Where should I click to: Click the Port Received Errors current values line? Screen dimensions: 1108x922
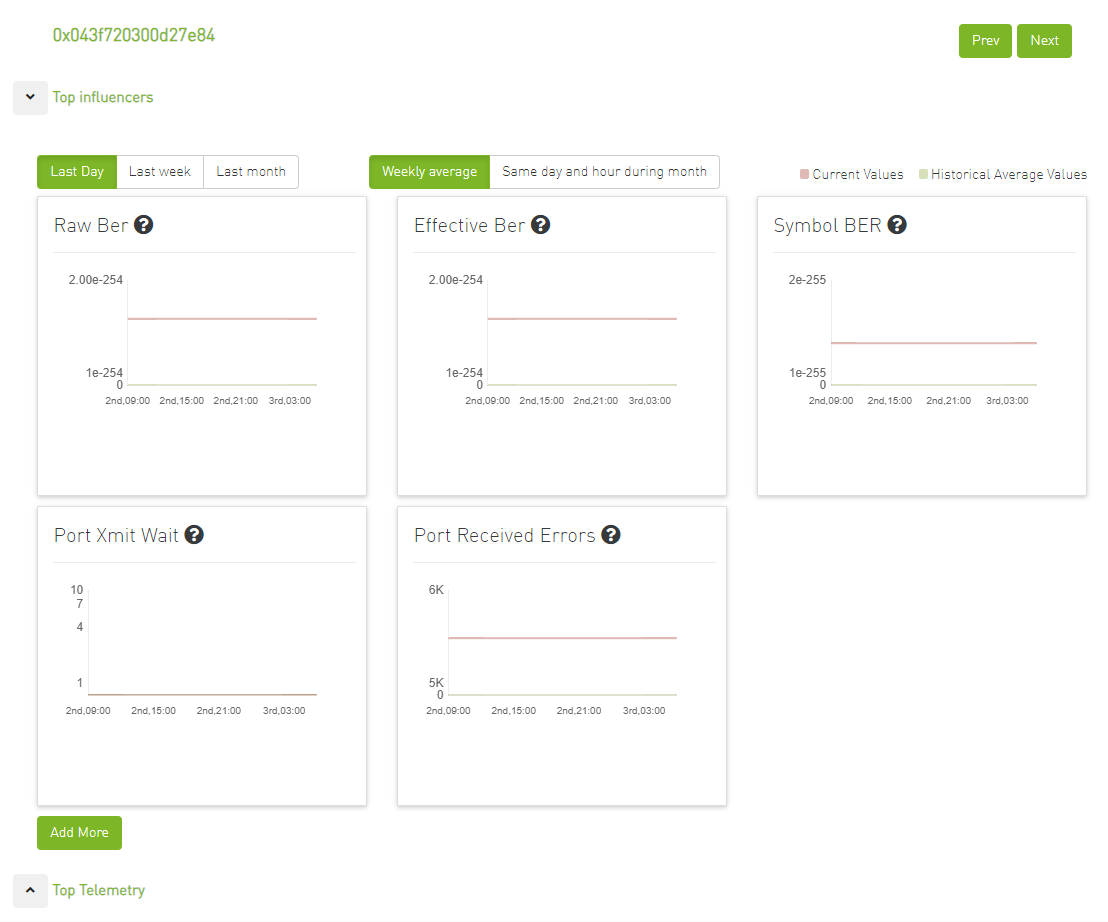coord(562,638)
